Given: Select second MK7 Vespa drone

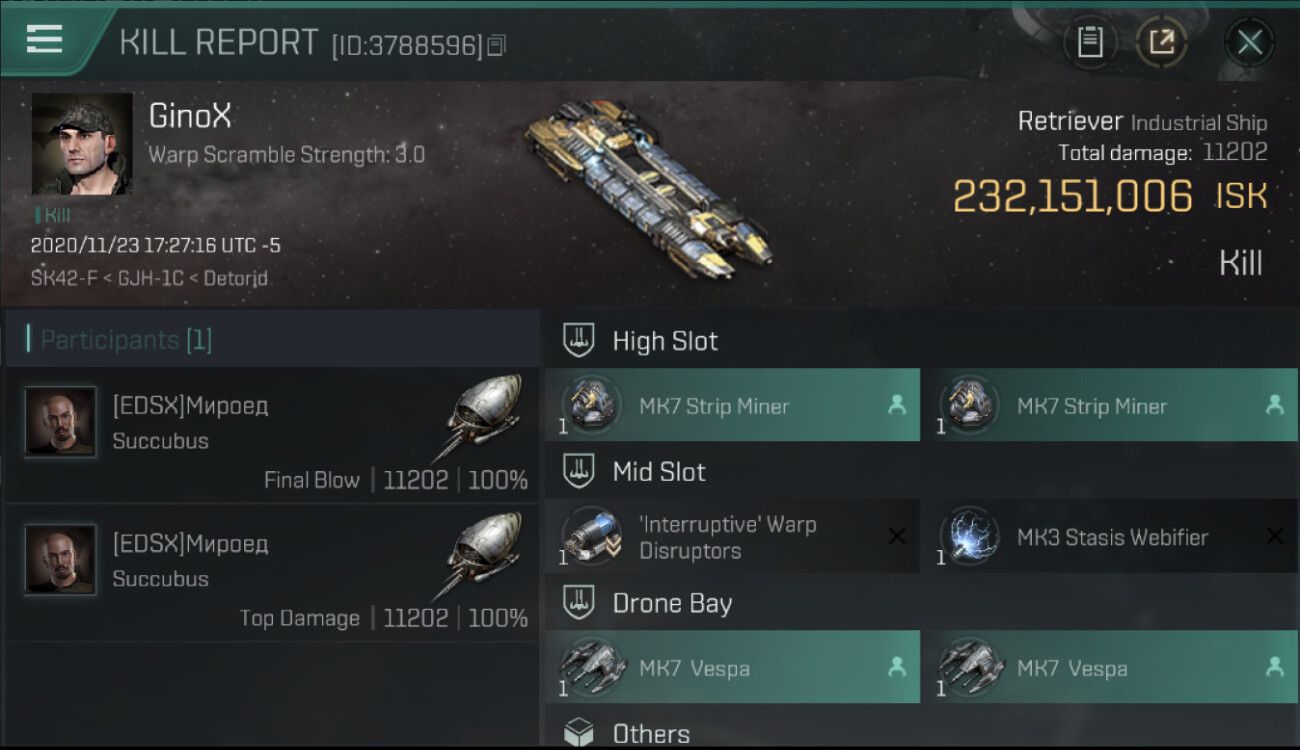Looking at the screenshot, I should tap(1109, 667).
